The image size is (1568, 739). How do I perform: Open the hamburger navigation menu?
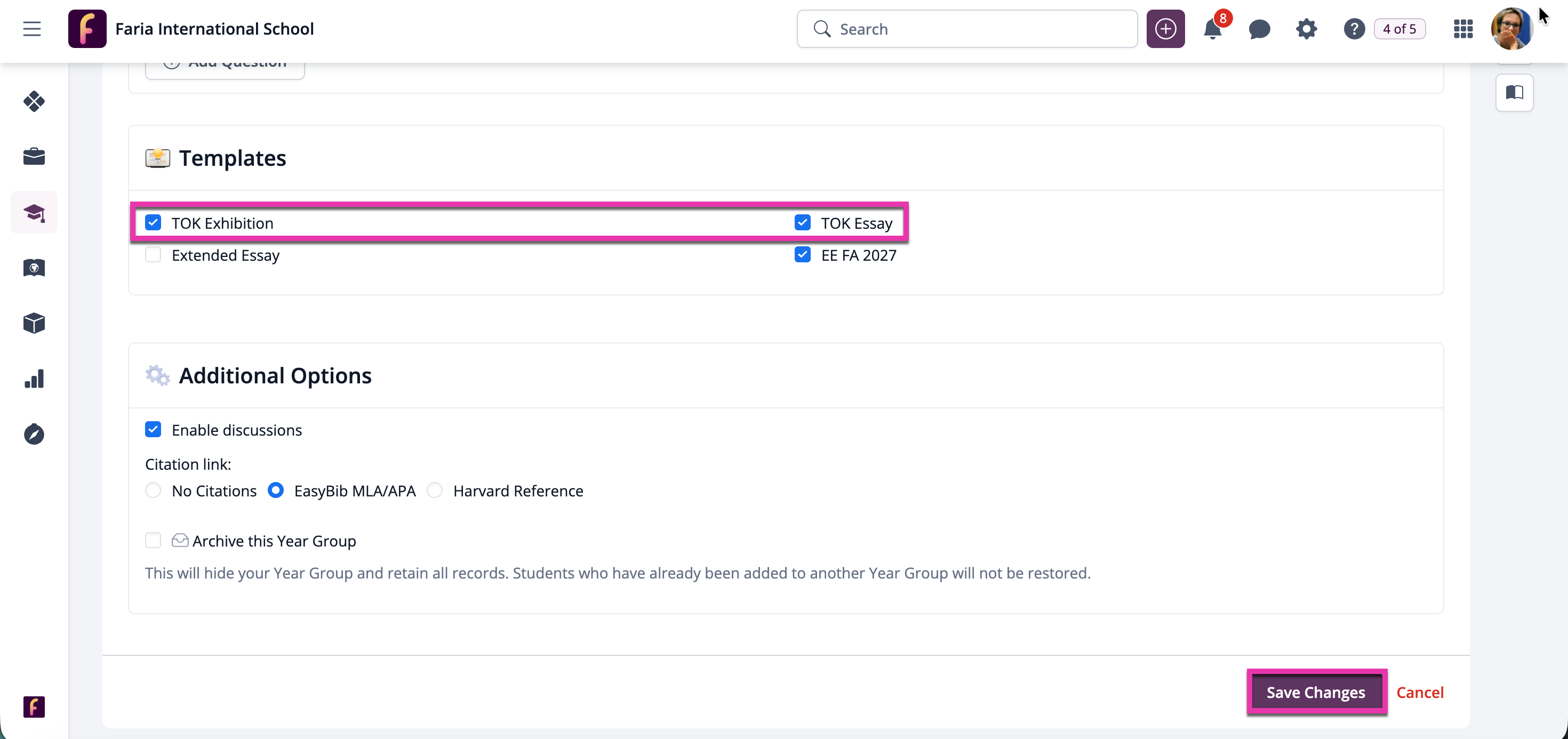31,29
